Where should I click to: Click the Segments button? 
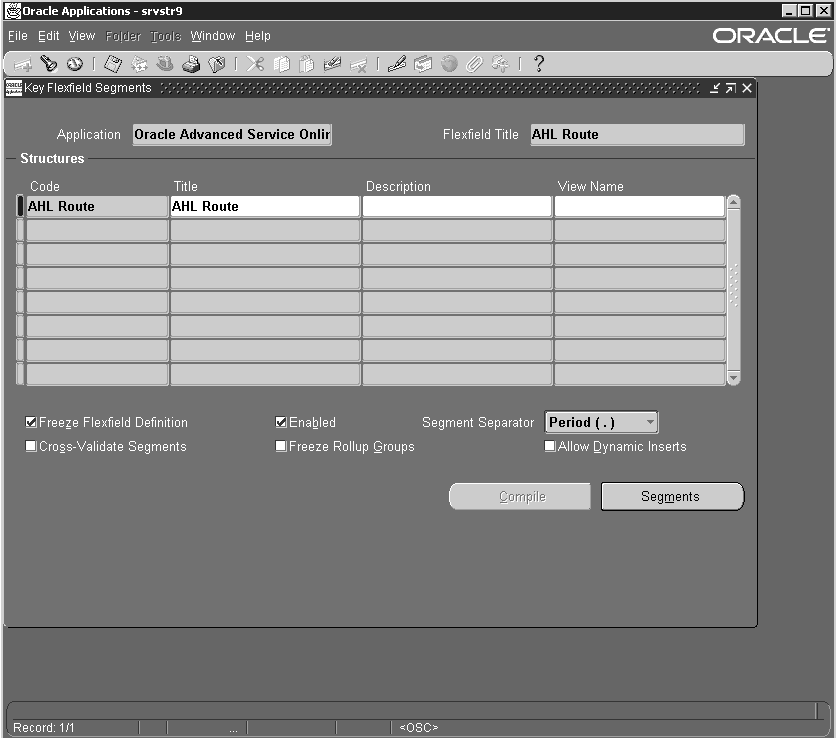coord(672,496)
